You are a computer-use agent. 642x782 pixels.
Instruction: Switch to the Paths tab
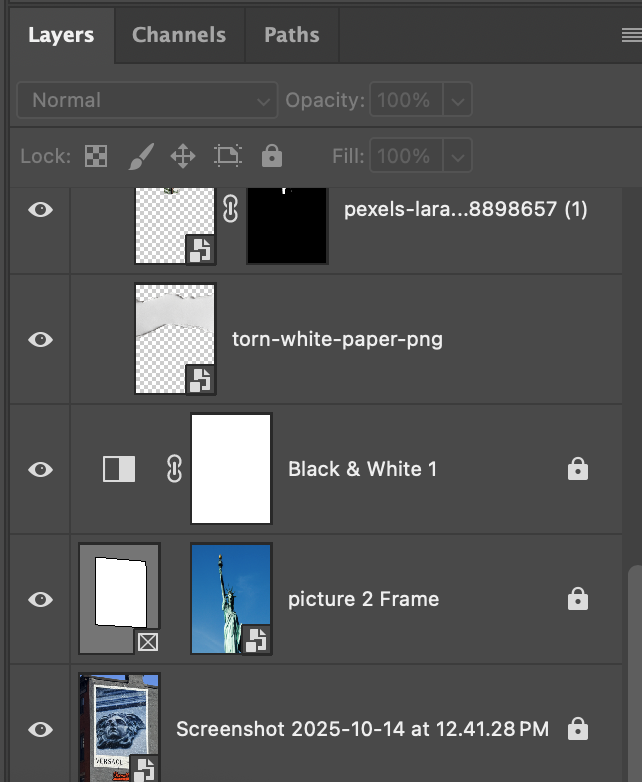click(291, 35)
